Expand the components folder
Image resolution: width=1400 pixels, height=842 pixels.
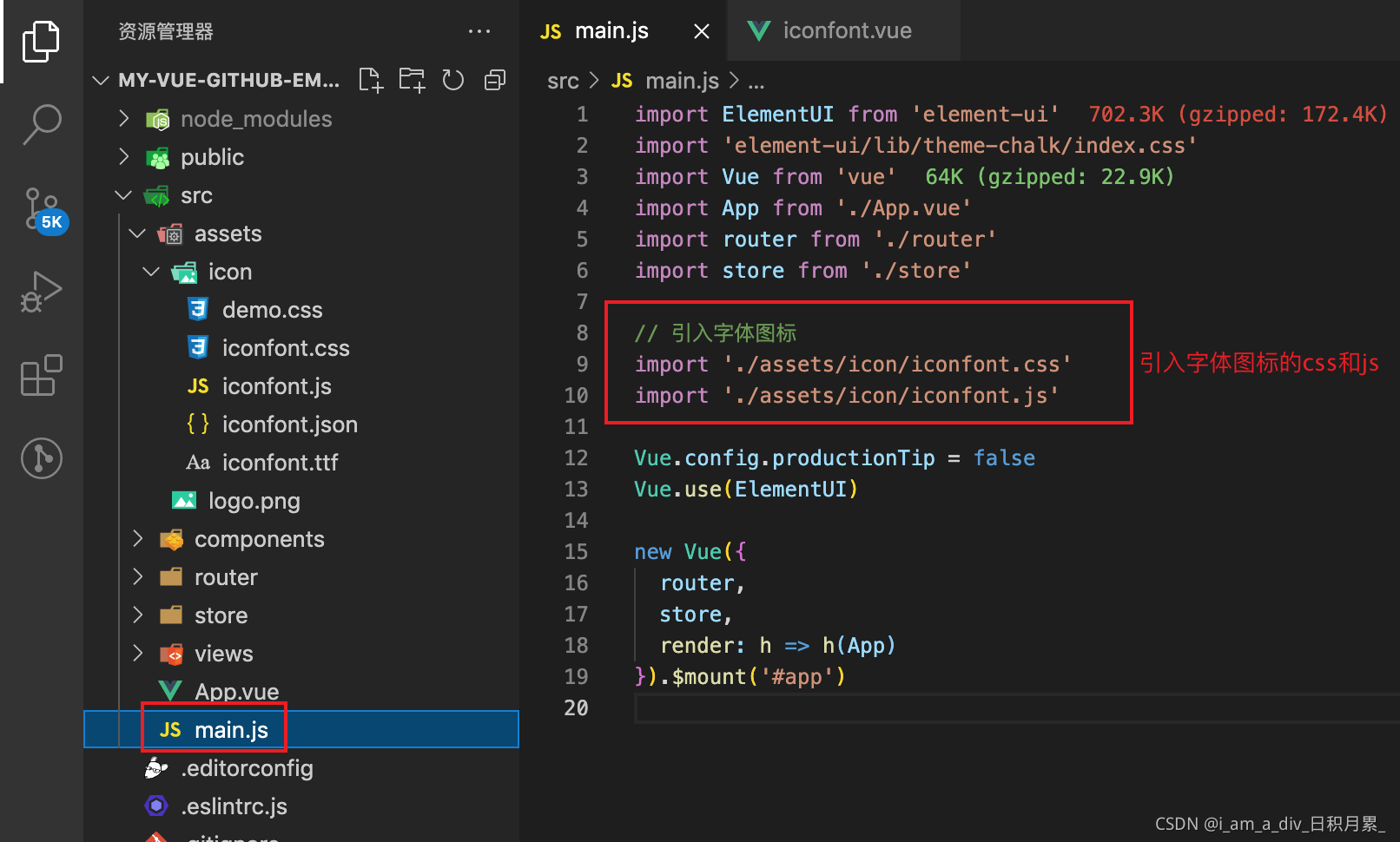click(x=137, y=539)
